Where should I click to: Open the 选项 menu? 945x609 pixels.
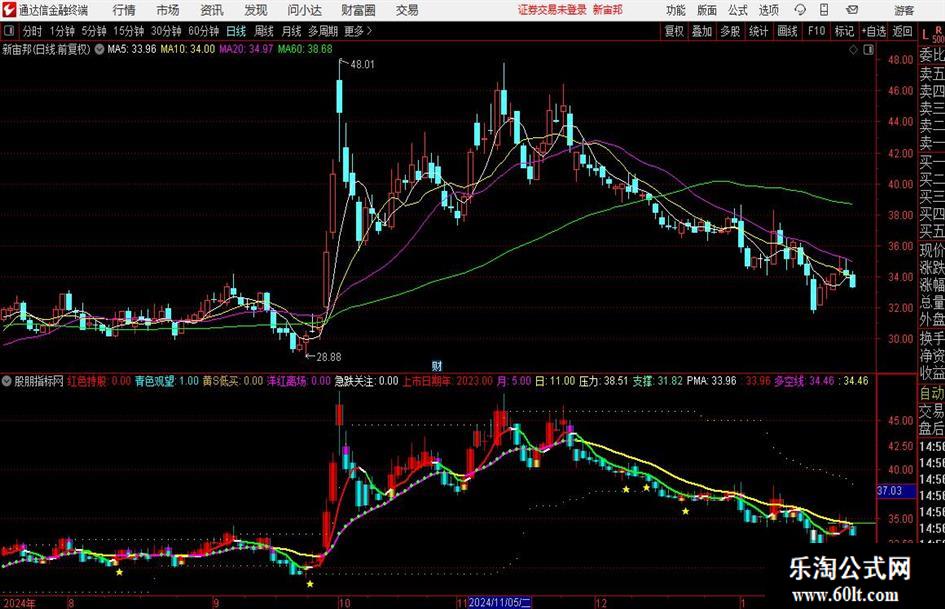pos(768,10)
